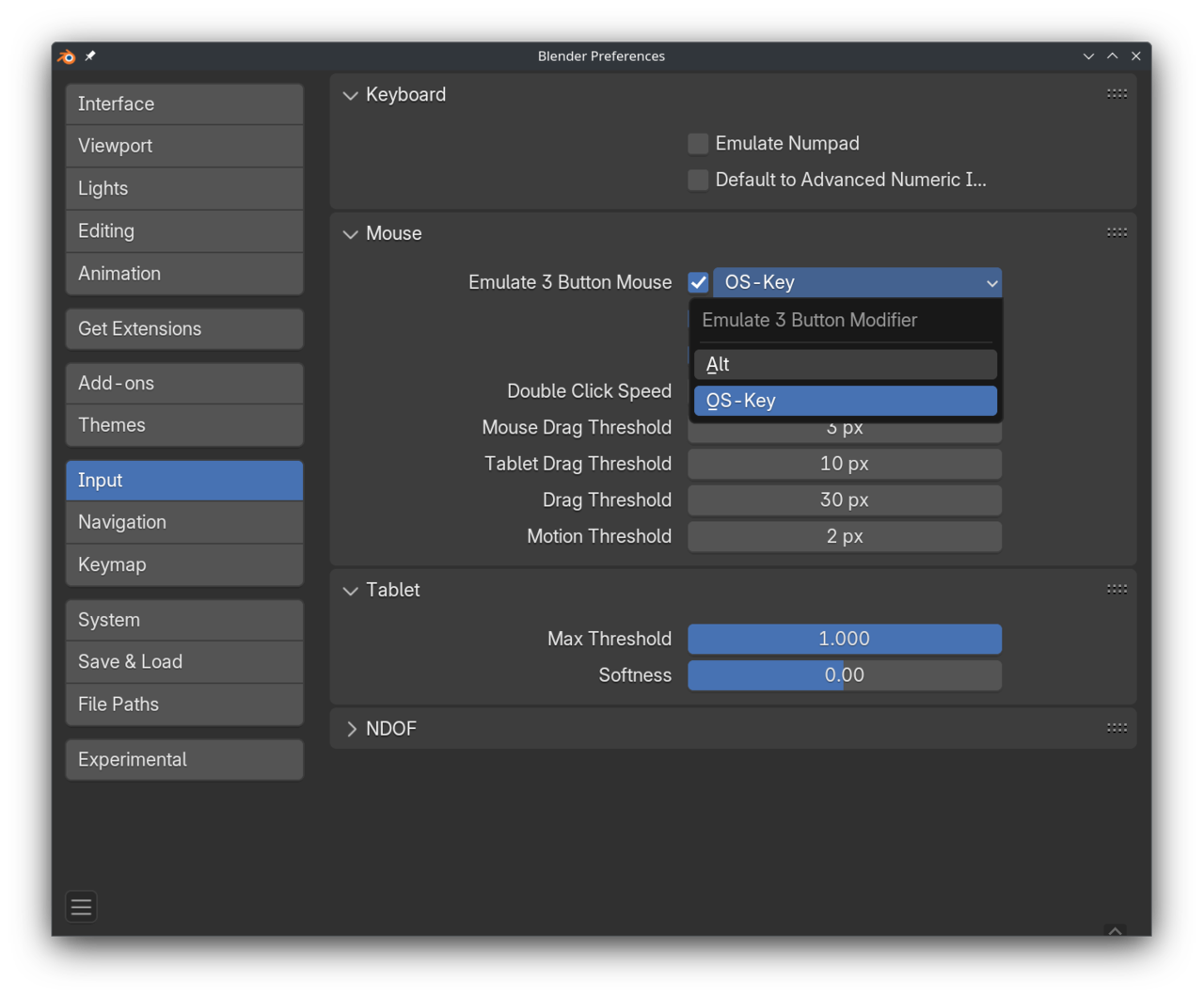
Task: Click the NDOF panel drag grip dots
Action: click(1117, 728)
